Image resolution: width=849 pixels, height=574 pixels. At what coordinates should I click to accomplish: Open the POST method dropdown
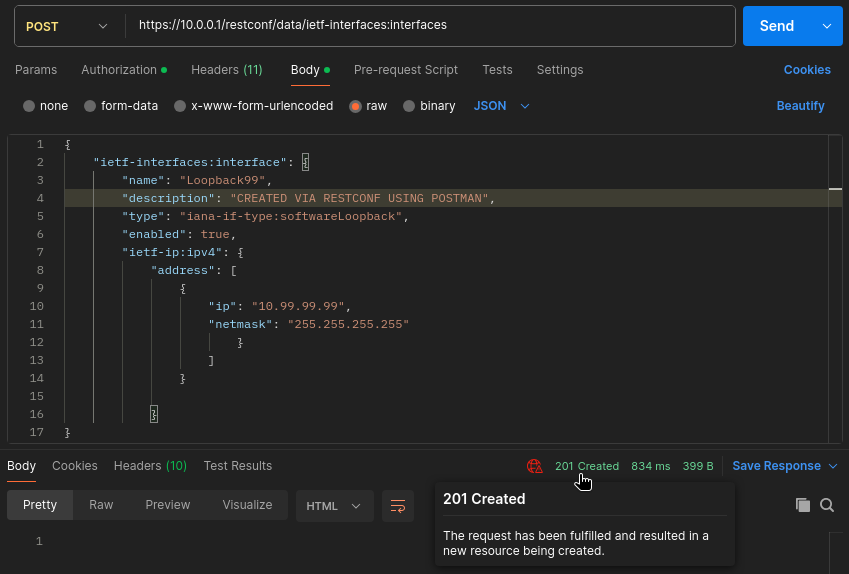point(67,27)
